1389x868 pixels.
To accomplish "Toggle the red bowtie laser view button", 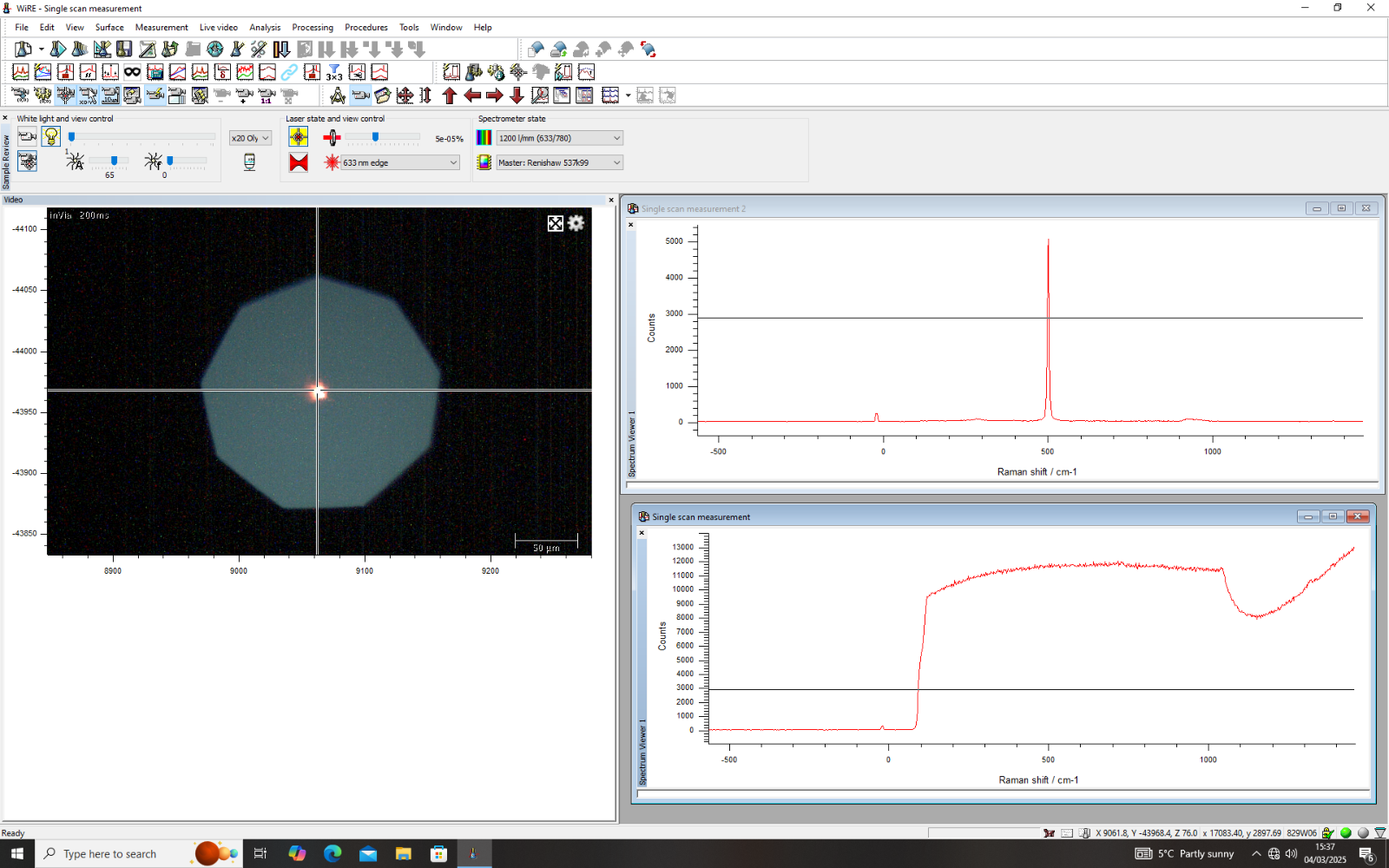I will [x=299, y=162].
